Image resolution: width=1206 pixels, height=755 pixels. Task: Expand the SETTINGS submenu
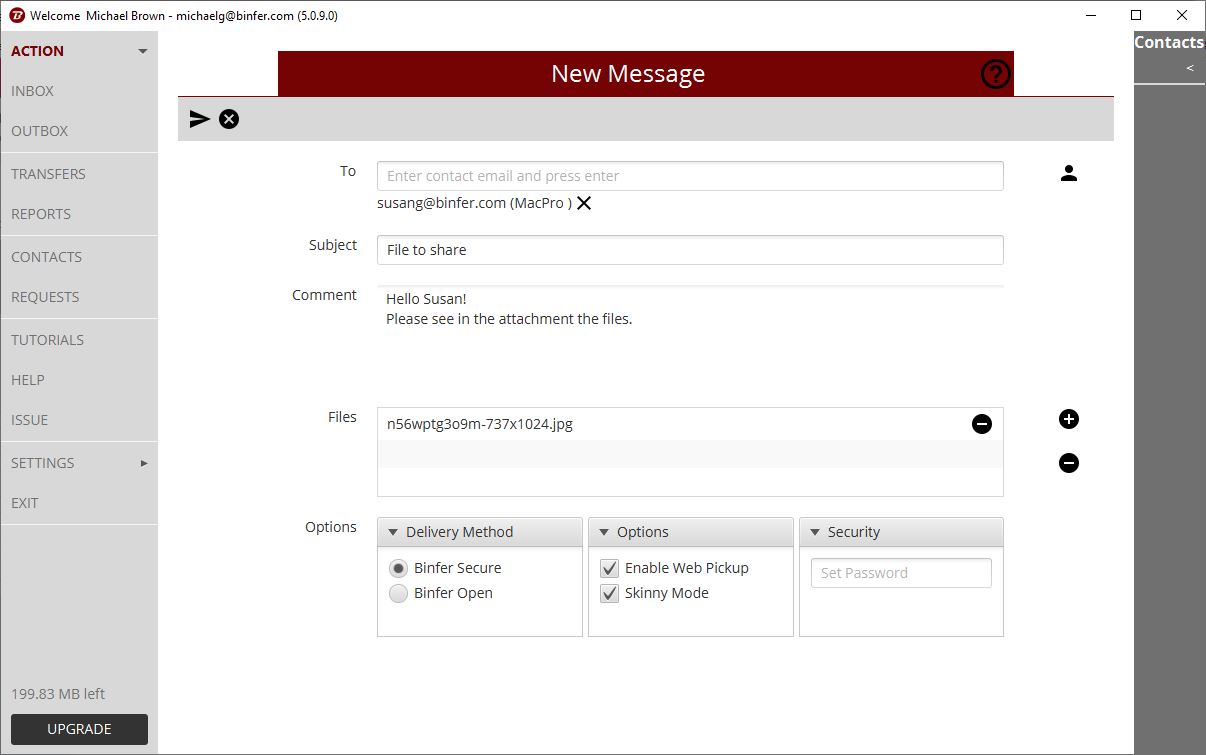tap(144, 463)
